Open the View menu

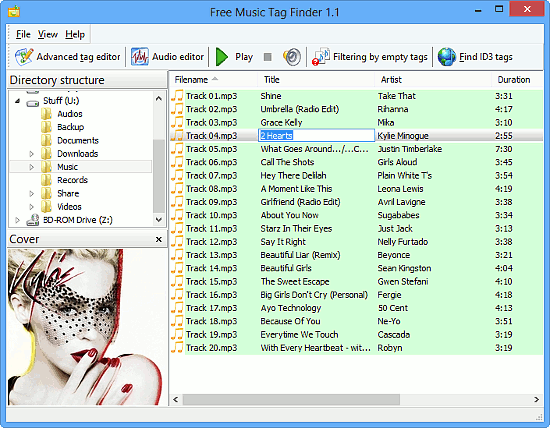pos(47,34)
